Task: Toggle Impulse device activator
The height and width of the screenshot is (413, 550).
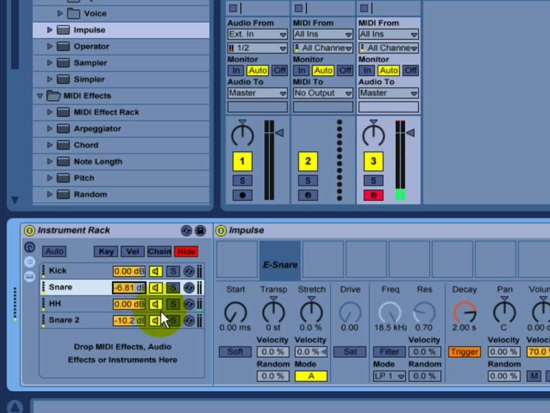Action: pyautogui.click(x=221, y=231)
